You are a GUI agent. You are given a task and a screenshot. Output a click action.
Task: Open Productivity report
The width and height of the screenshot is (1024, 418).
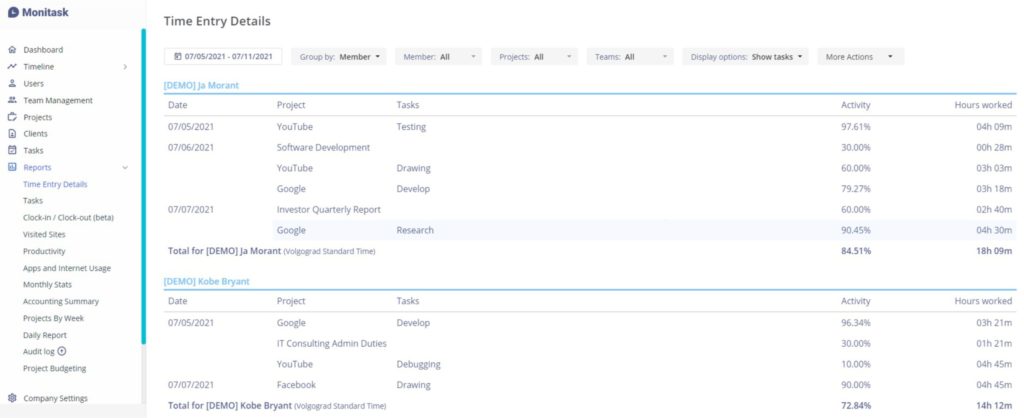44,251
